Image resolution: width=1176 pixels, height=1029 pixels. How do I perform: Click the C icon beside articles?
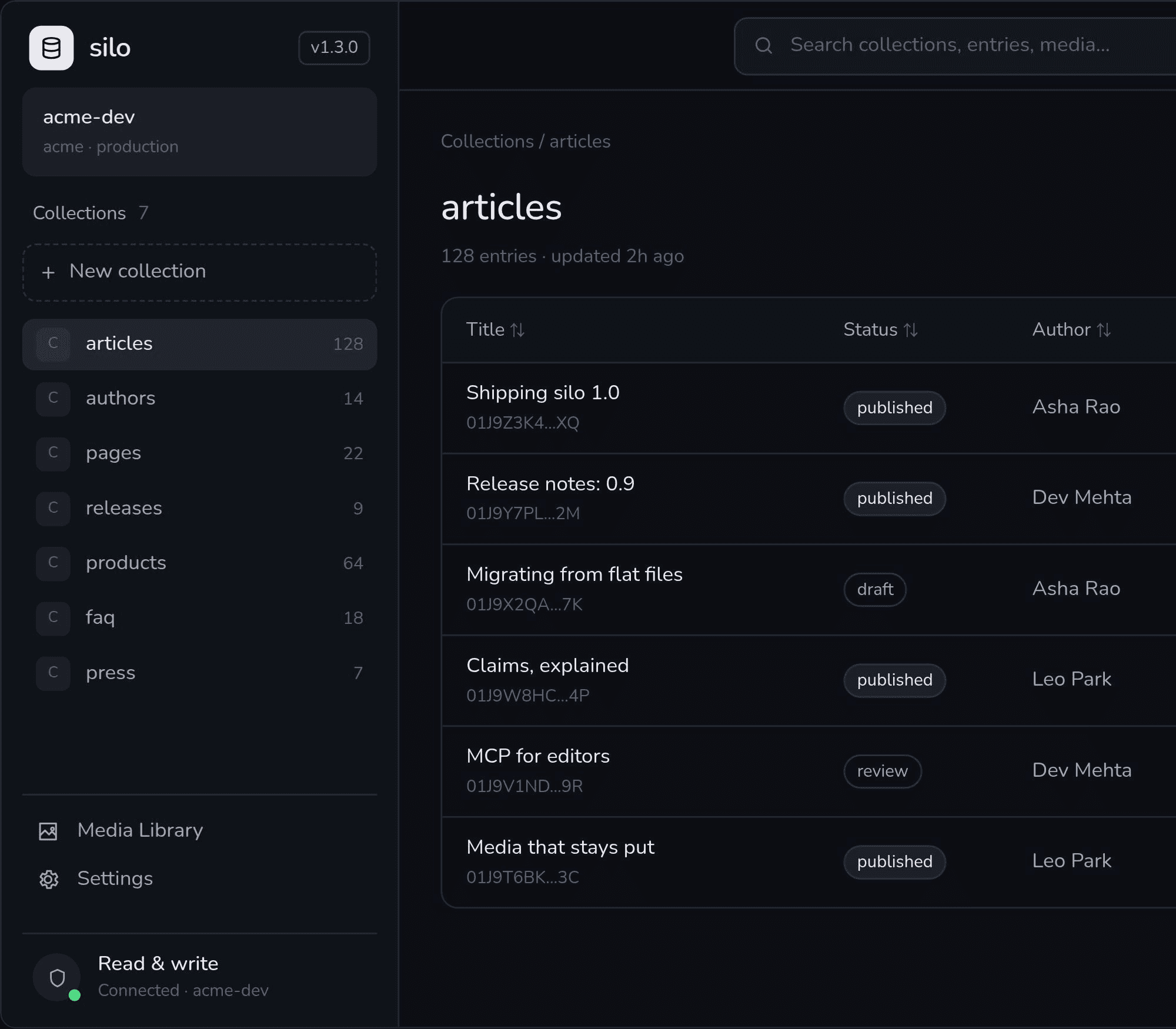[x=53, y=343]
